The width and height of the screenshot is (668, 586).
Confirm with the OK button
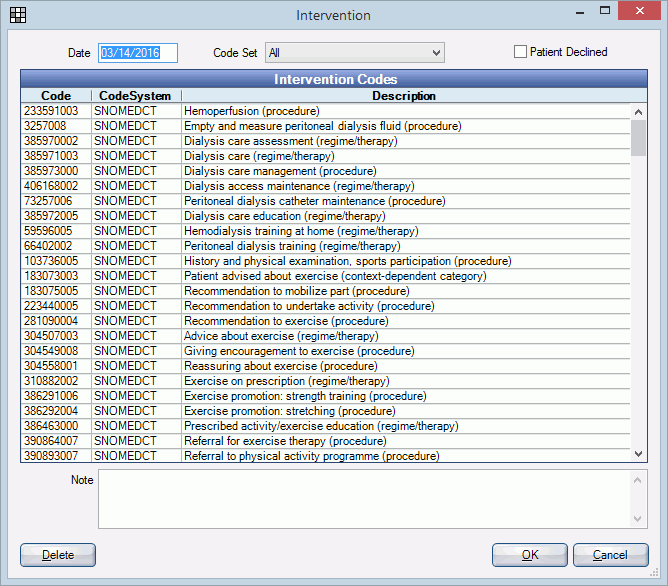(529, 555)
